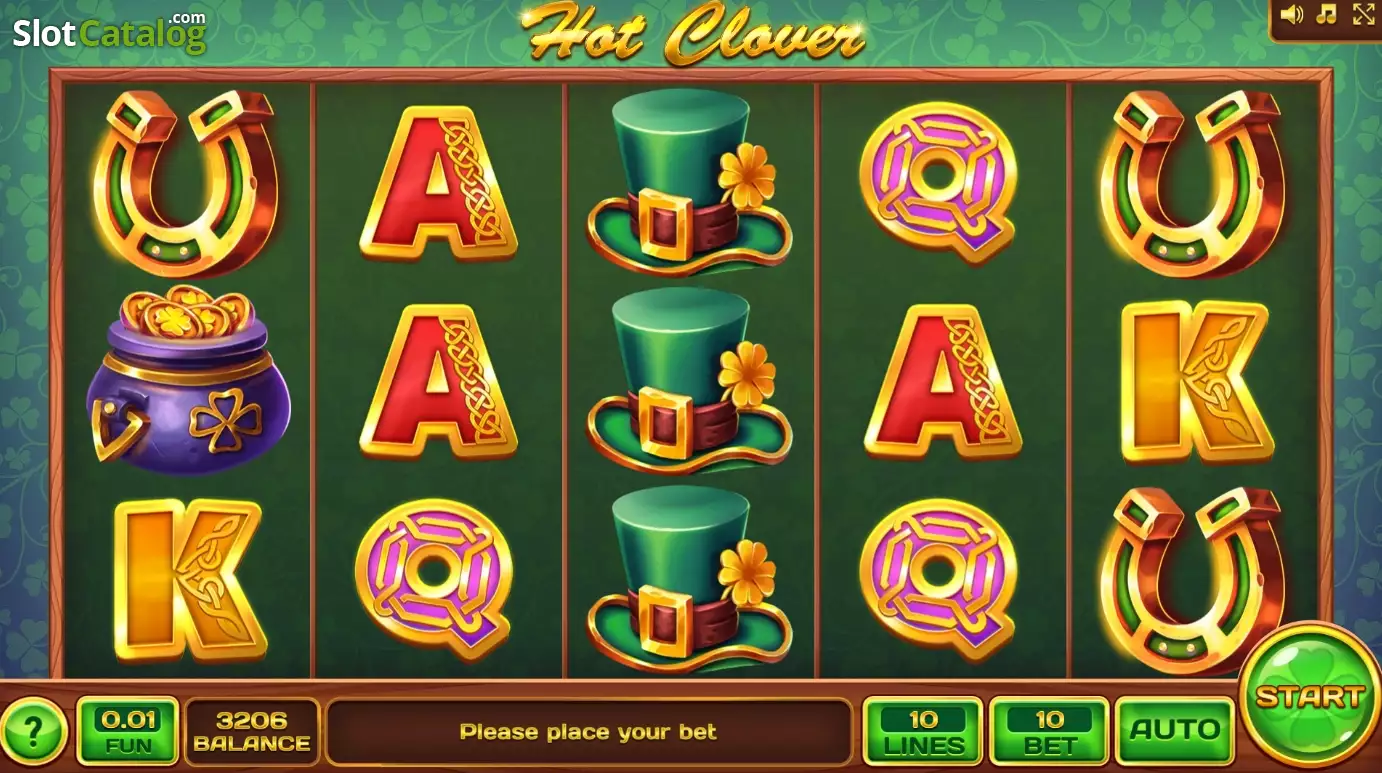Enable autoplay with the AUTO button
Image resolution: width=1382 pixels, height=773 pixels.
(x=1175, y=731)
